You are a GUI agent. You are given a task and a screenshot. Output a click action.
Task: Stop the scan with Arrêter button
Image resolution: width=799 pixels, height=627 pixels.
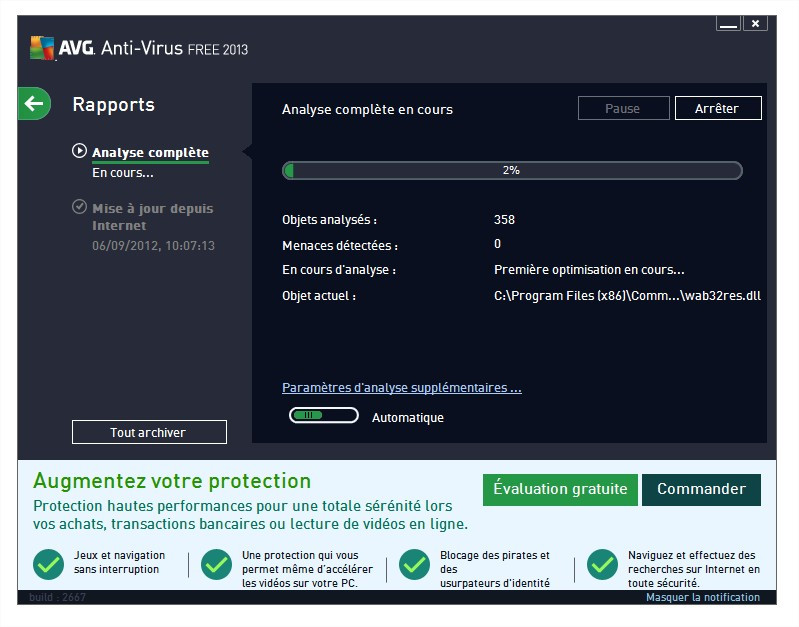click(x=717, y=108)
